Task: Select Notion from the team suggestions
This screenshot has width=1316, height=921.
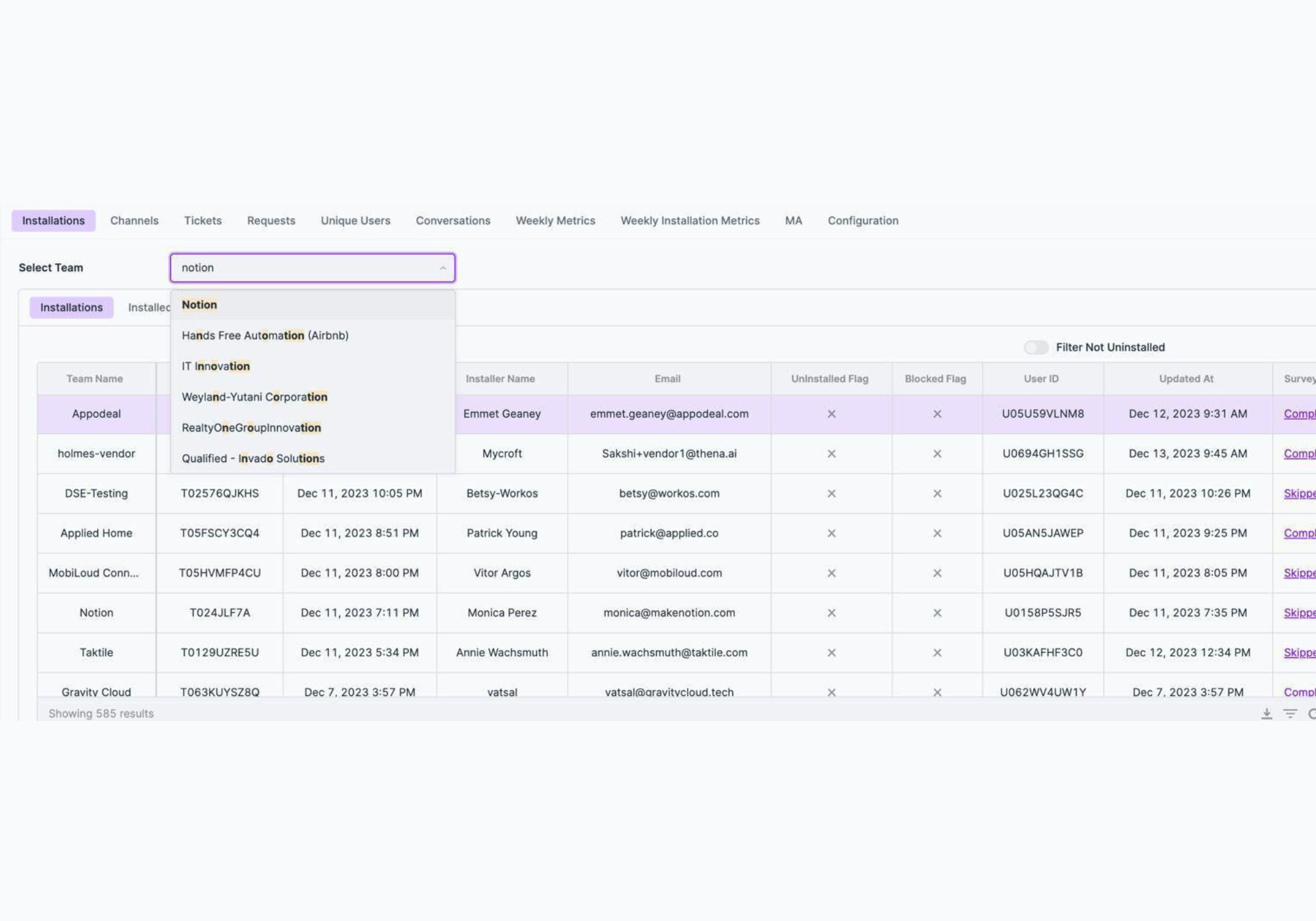Action: tap(199, 305)
